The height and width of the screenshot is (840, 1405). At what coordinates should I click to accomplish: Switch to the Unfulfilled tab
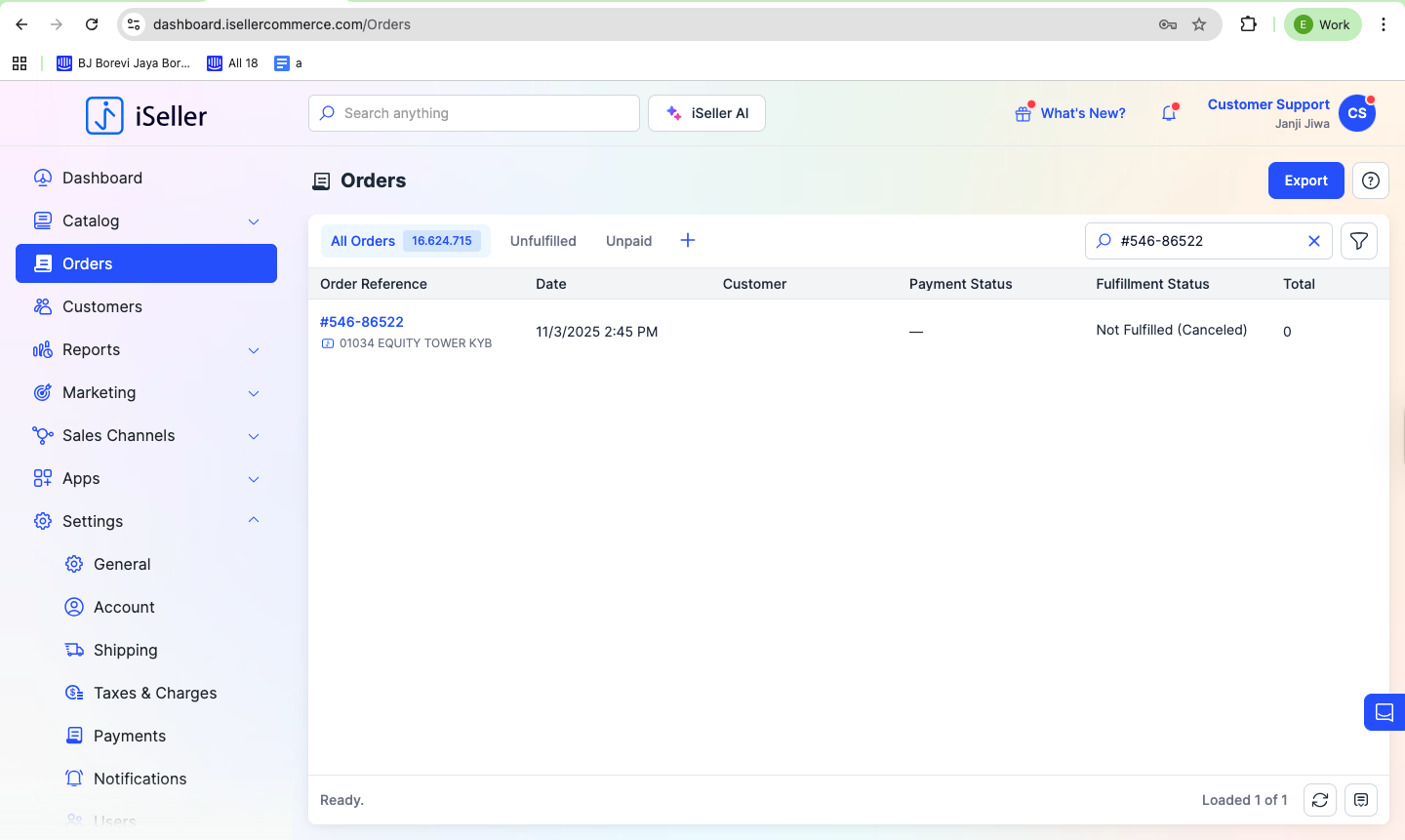tap(542, 241)
